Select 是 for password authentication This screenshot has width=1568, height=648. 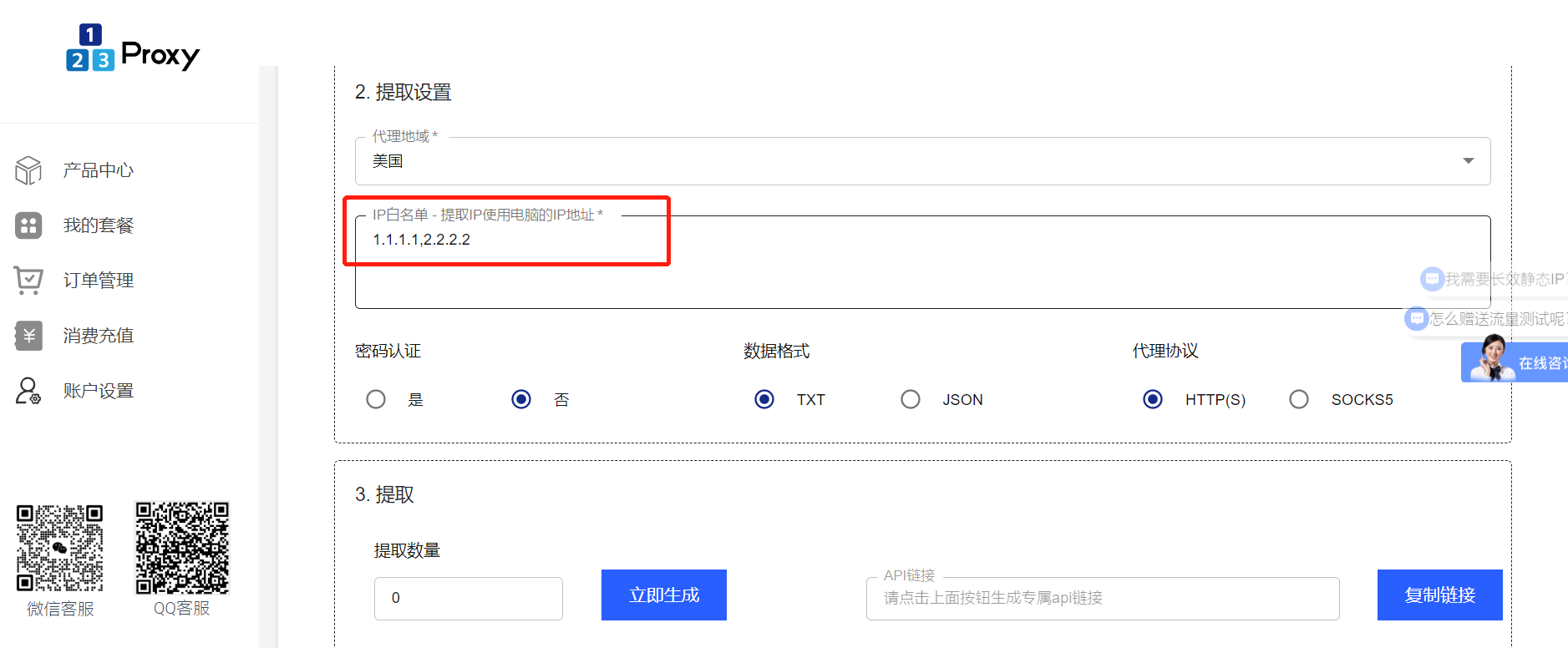376,400
